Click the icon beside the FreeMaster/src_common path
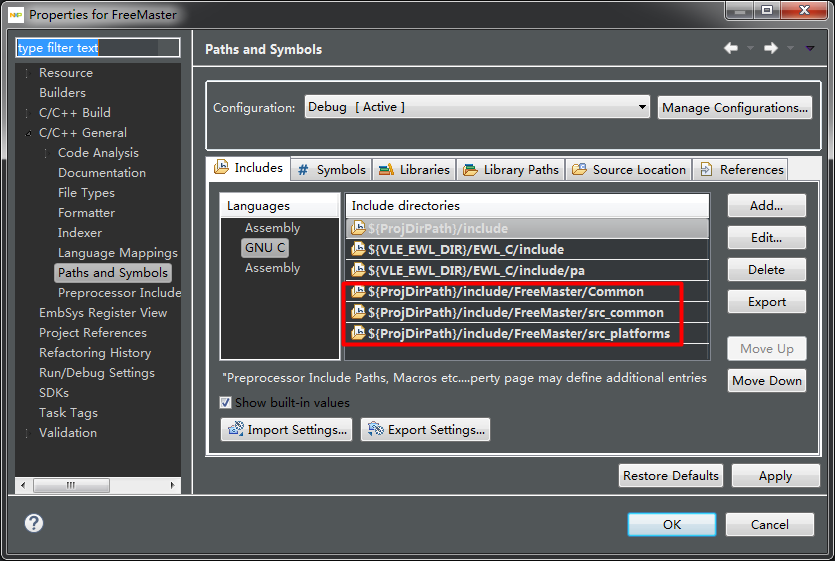This screenshot has width=835, height=561. coord(358,312)
